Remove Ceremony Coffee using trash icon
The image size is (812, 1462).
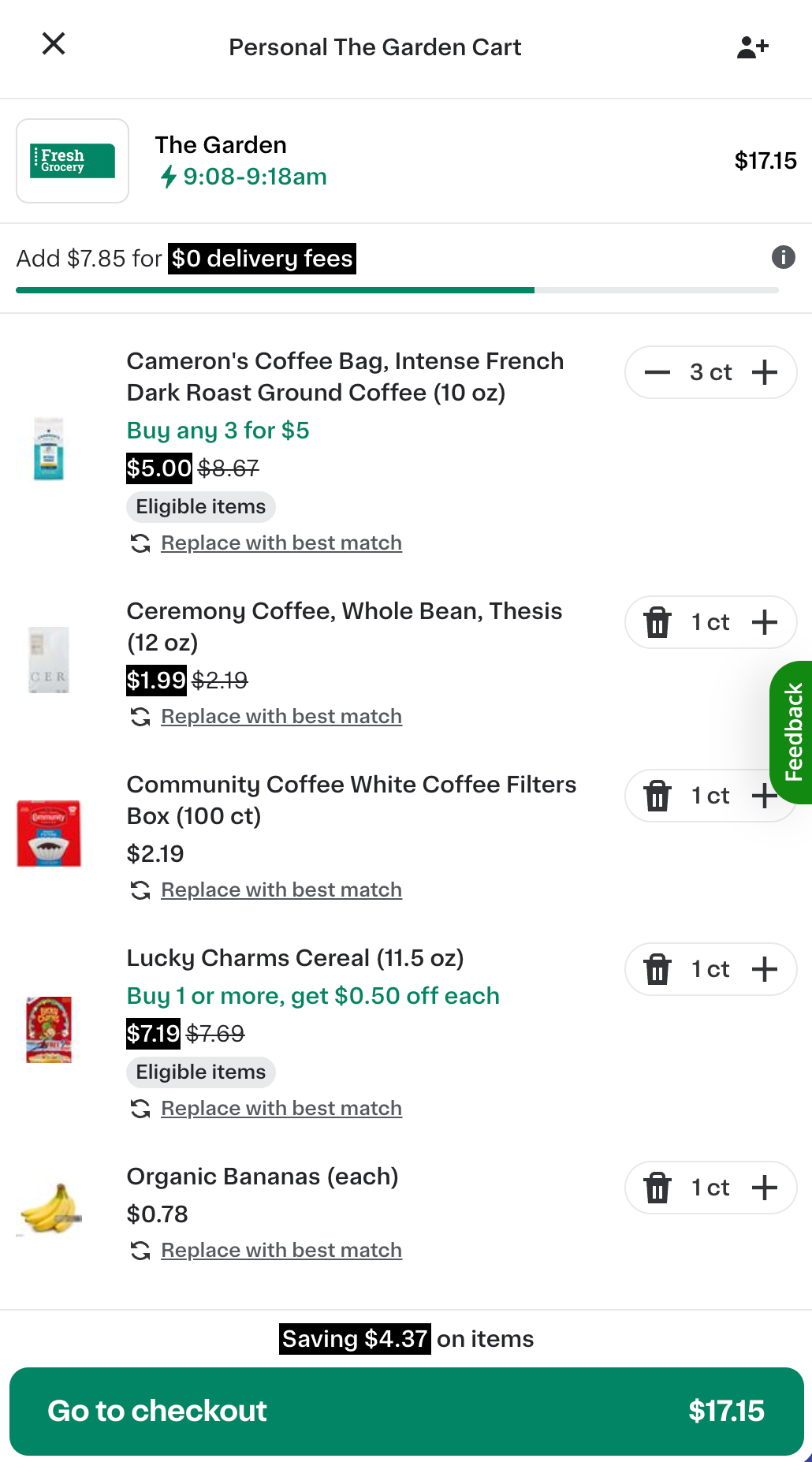pyautogui.click(x=657, y=622)
